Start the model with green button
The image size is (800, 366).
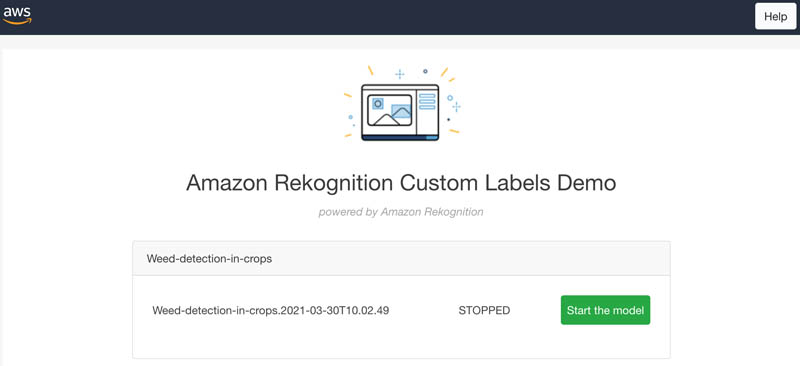pos(605,310)
